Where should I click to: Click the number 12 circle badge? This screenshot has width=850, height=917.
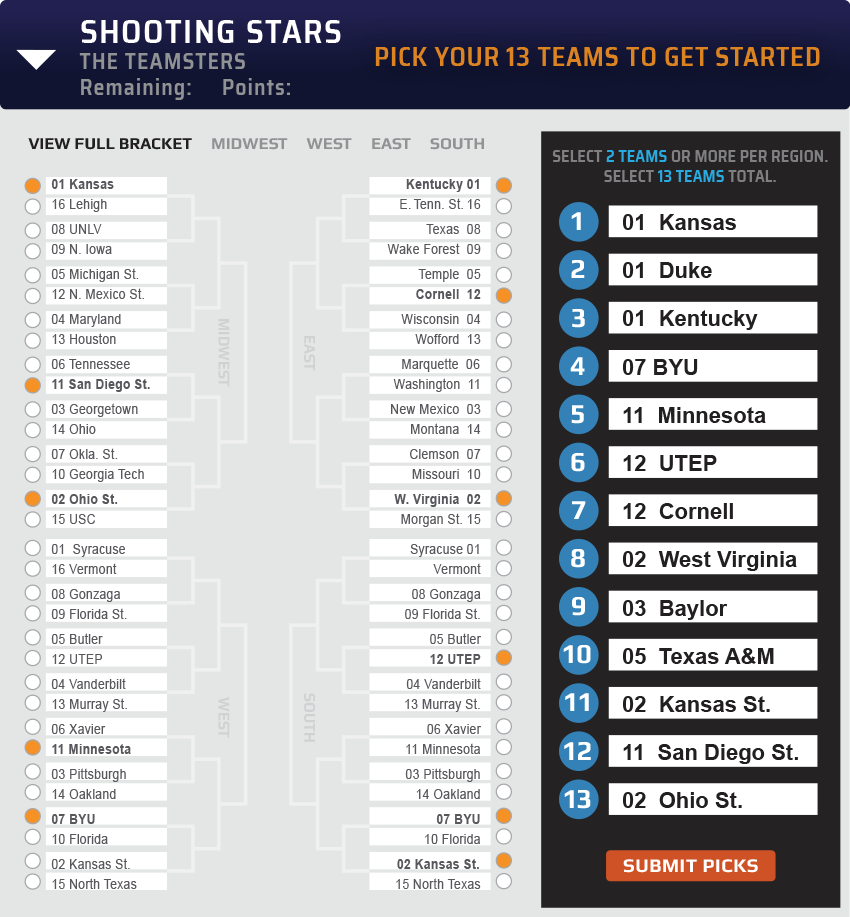coord(578,752)
